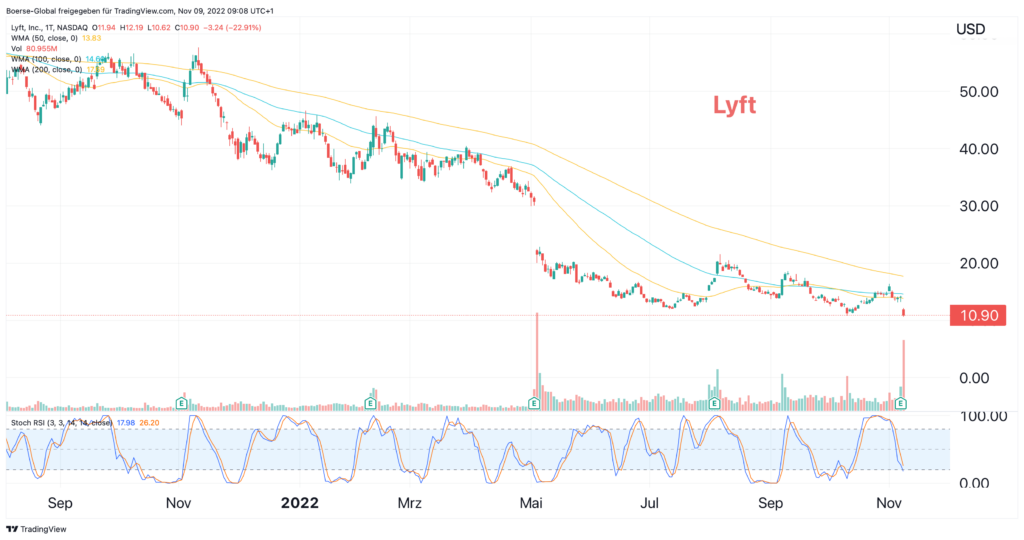Click the red 'Lyft' chart annotation

click(734, 105)
